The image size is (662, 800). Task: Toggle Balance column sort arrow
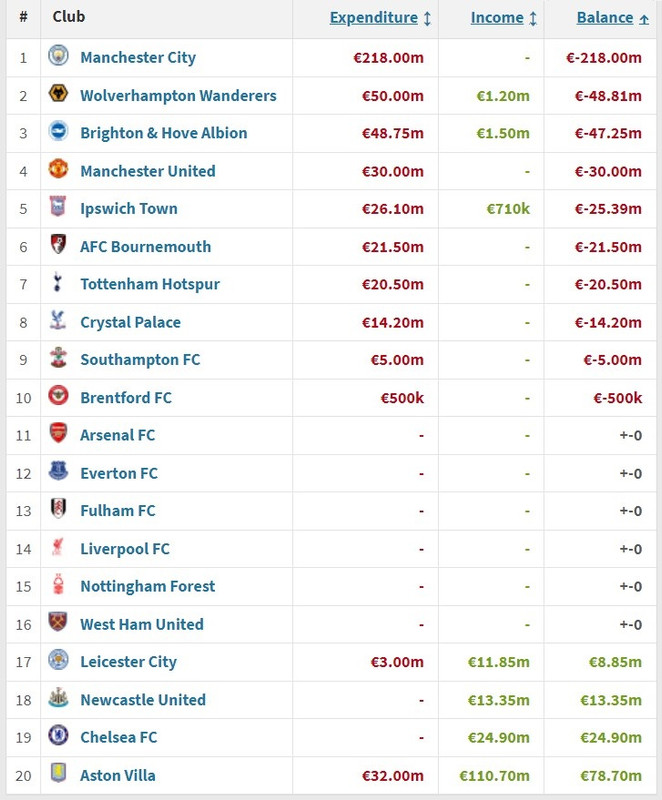644,19
